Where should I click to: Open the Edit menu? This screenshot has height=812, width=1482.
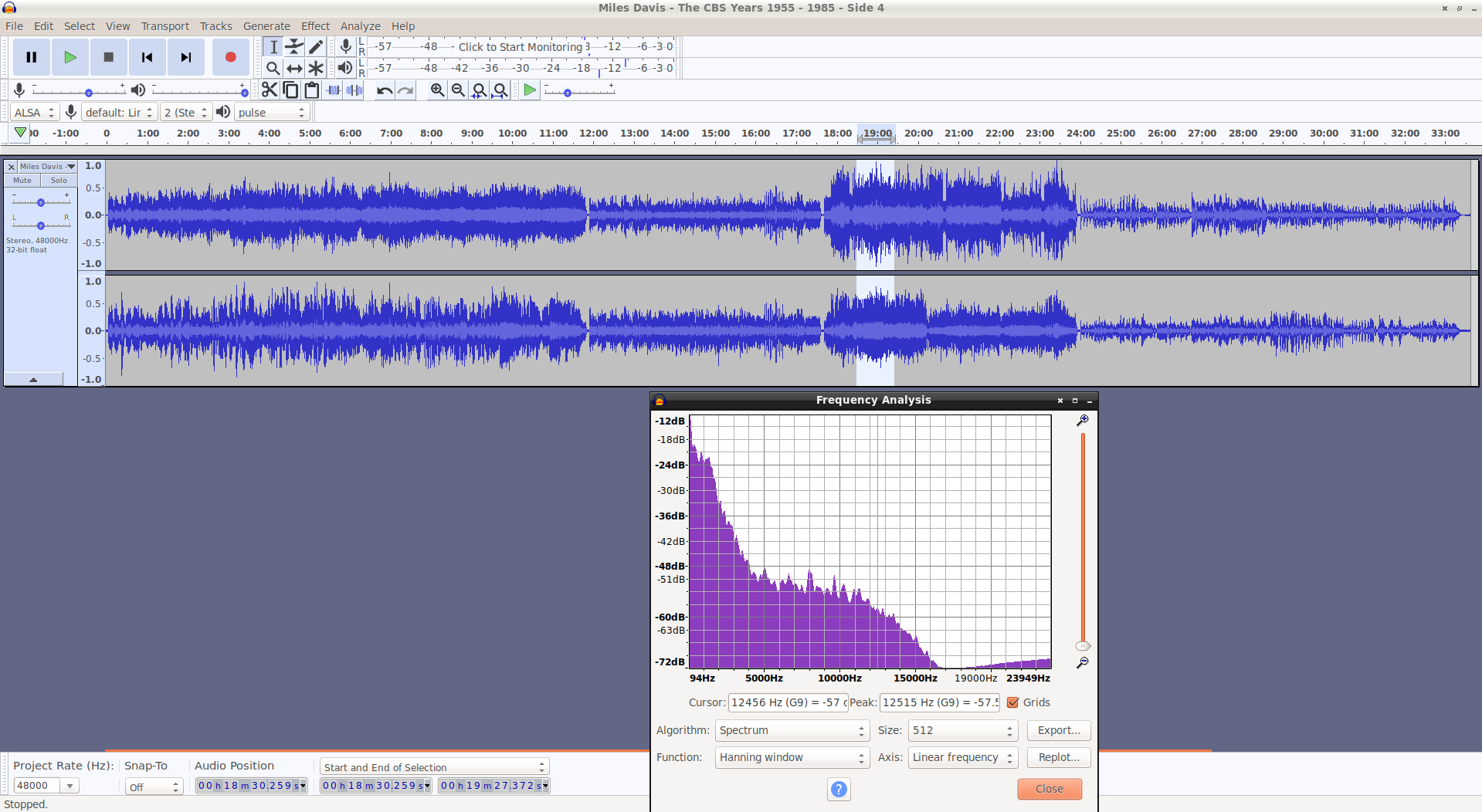point(44,26)
